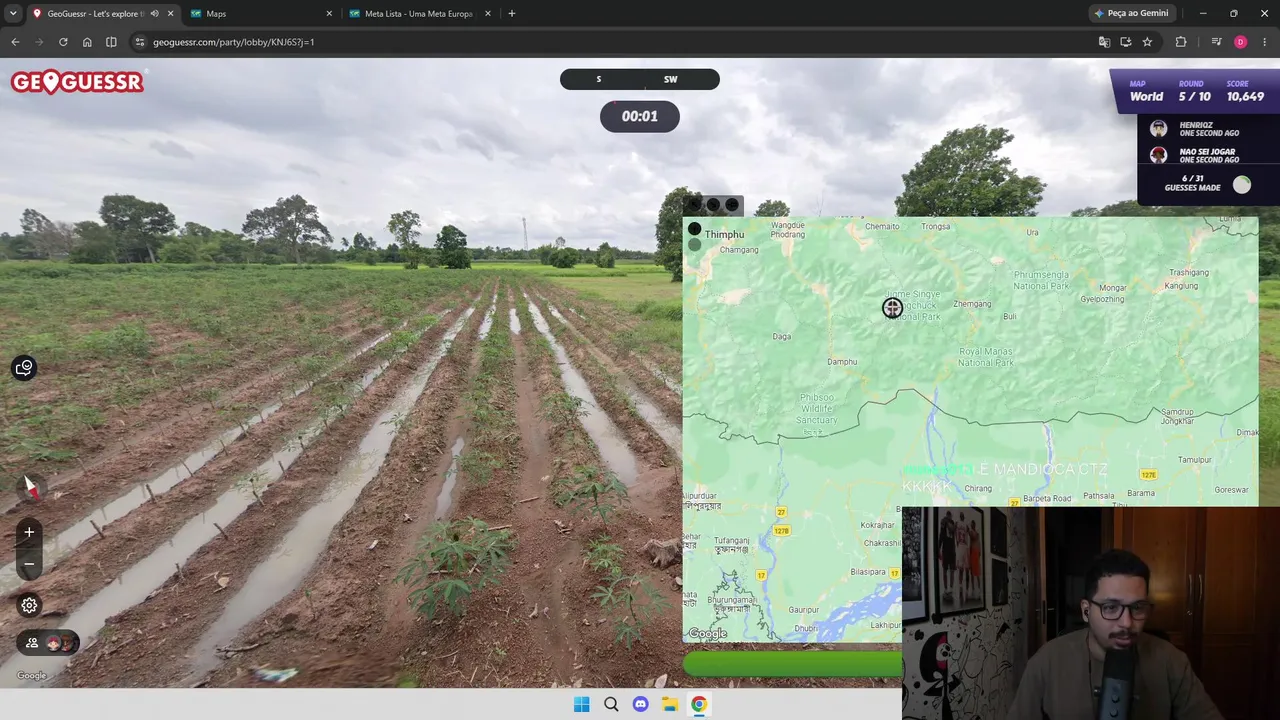
Task: Zoom out the guess map
Action: [x=694, y=245]
